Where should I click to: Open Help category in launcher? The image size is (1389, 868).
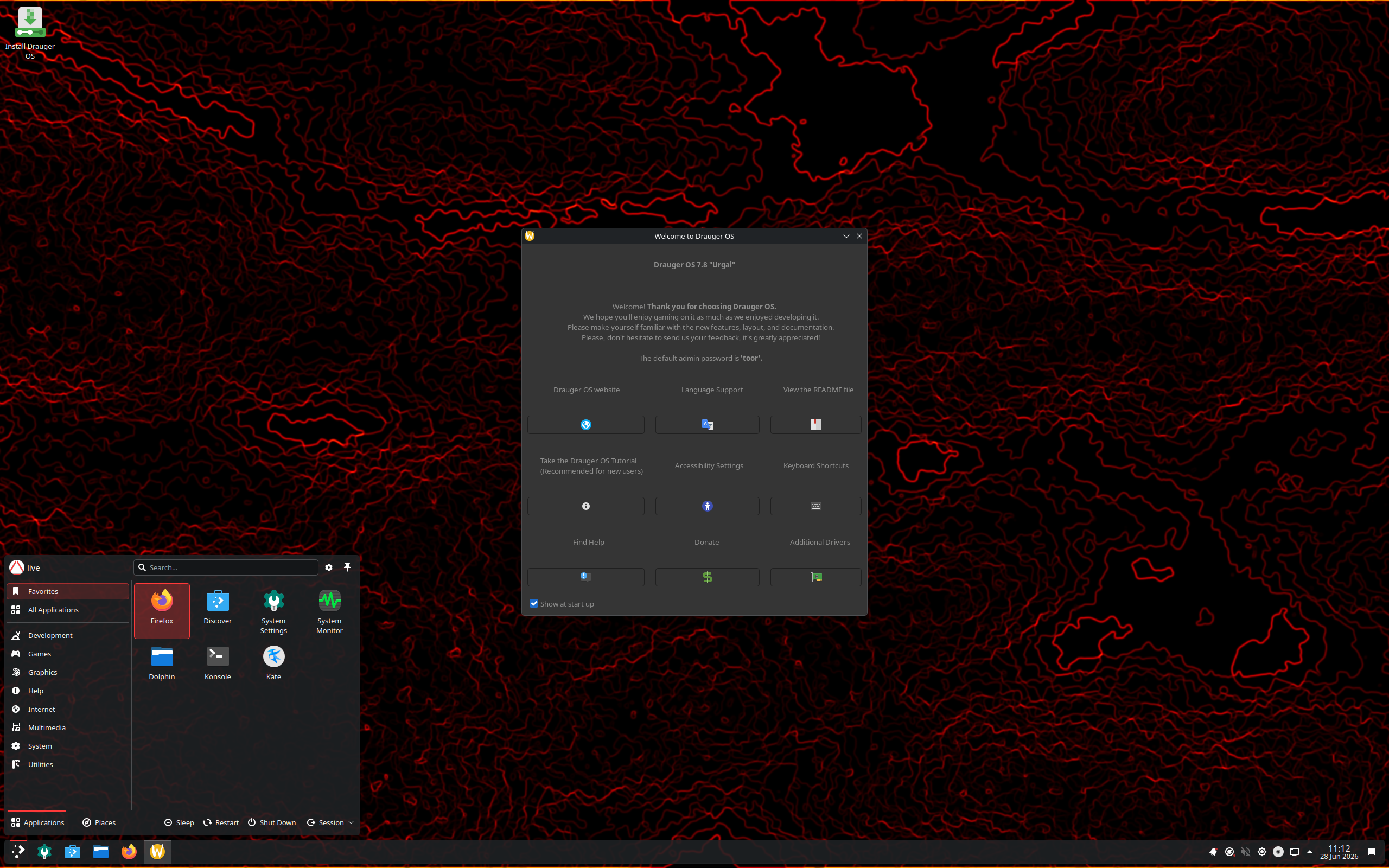[67, 691]
